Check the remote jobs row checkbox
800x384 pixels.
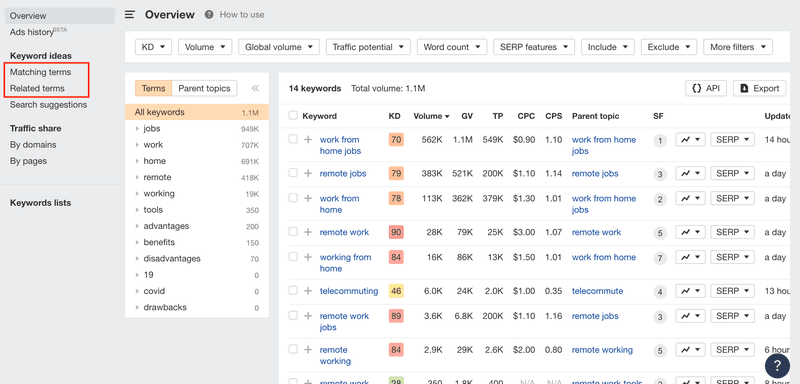[x=293, y=173]
